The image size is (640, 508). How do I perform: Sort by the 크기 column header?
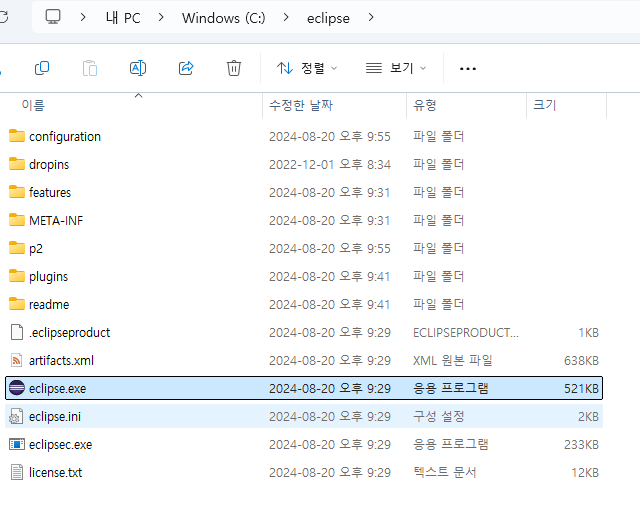click(x=544, y=105)
